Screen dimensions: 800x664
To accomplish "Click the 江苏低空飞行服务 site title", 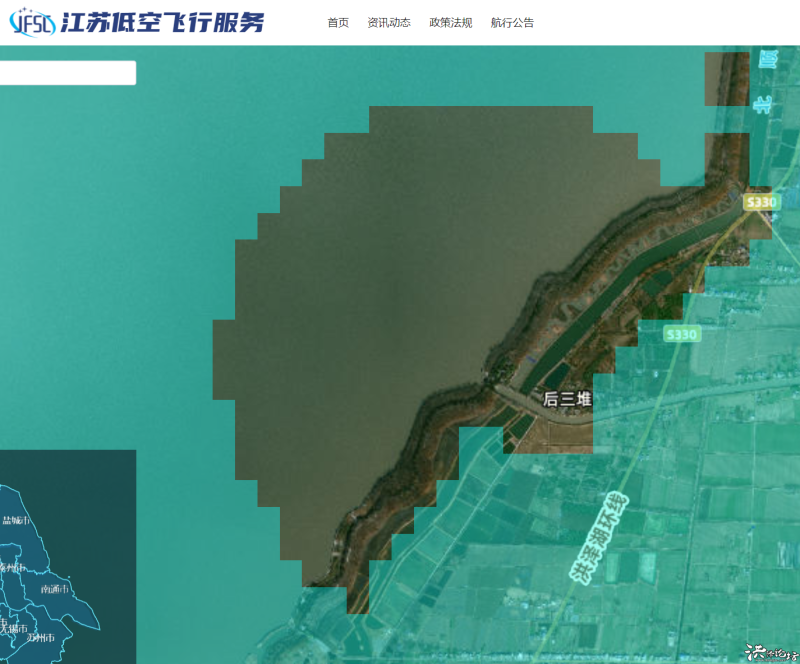I will [x=162, y=23].
